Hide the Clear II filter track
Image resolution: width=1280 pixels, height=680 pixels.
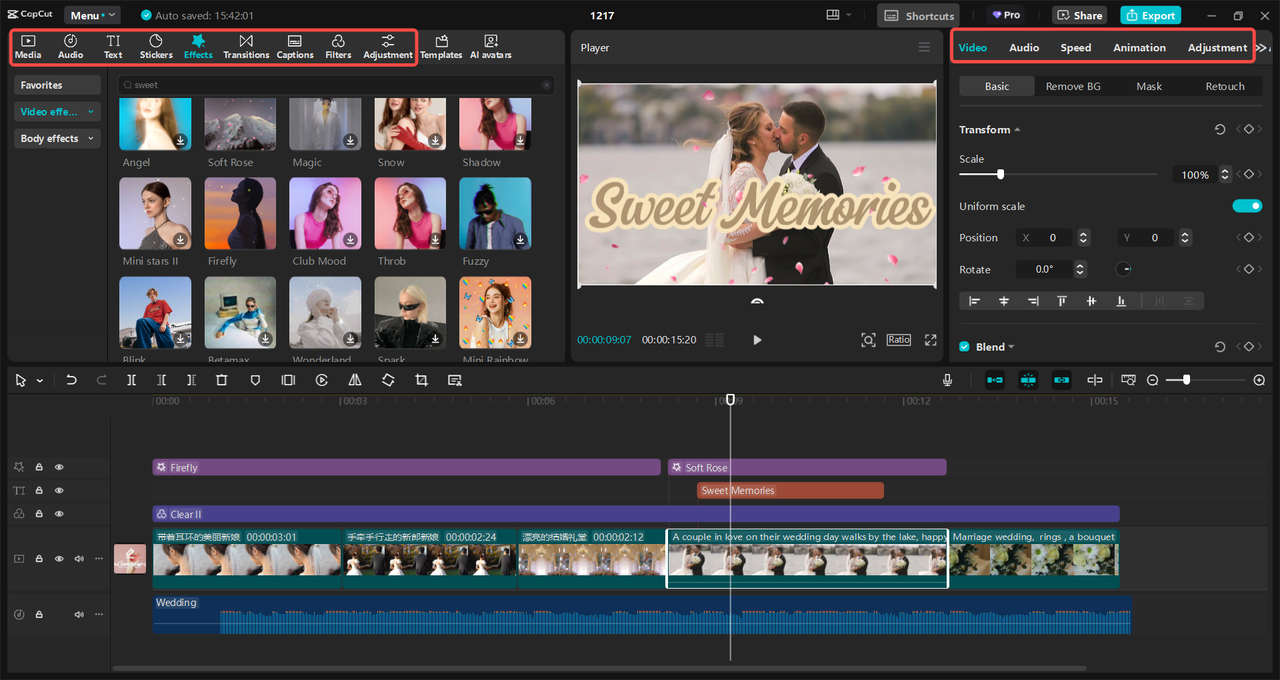[59, 514]
